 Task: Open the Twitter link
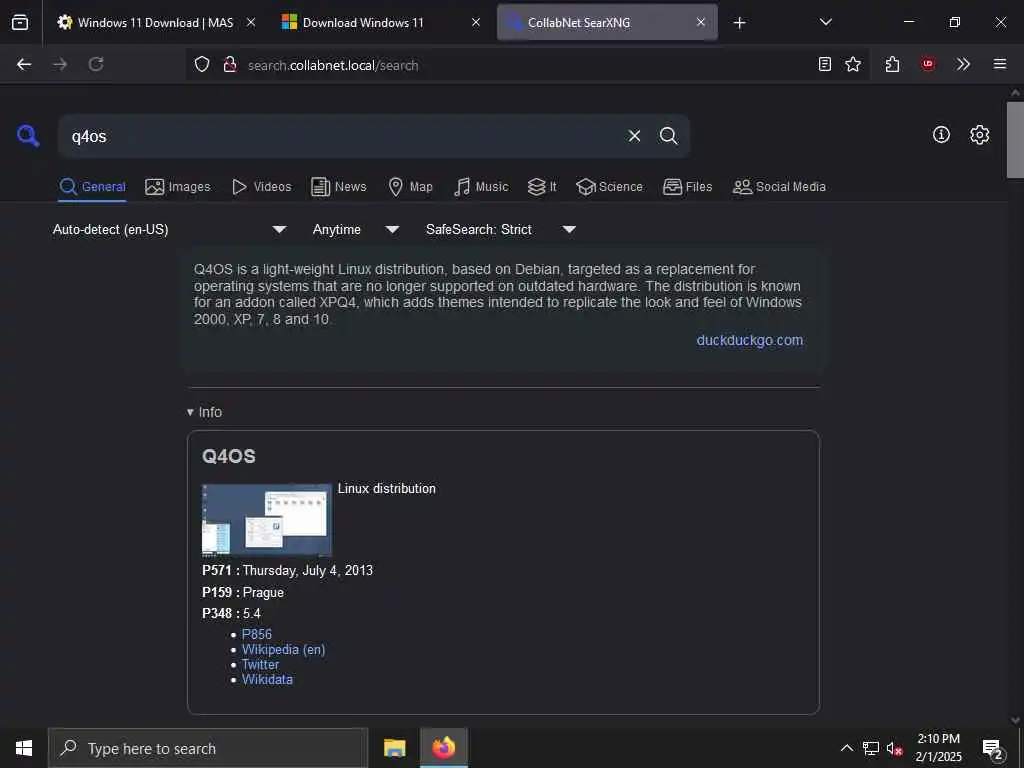pos(260,664)
